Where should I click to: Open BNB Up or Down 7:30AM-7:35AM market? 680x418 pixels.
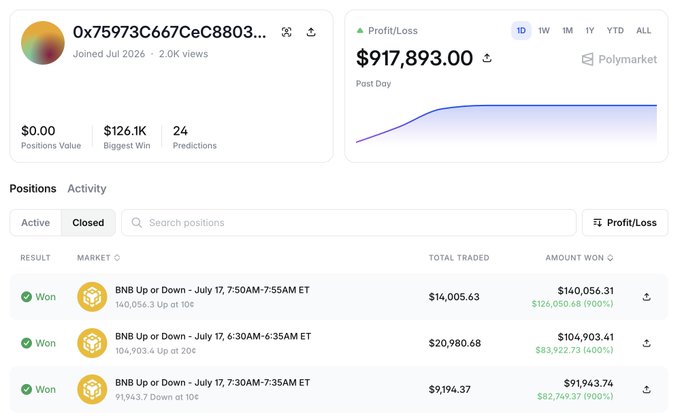[212, 383]
